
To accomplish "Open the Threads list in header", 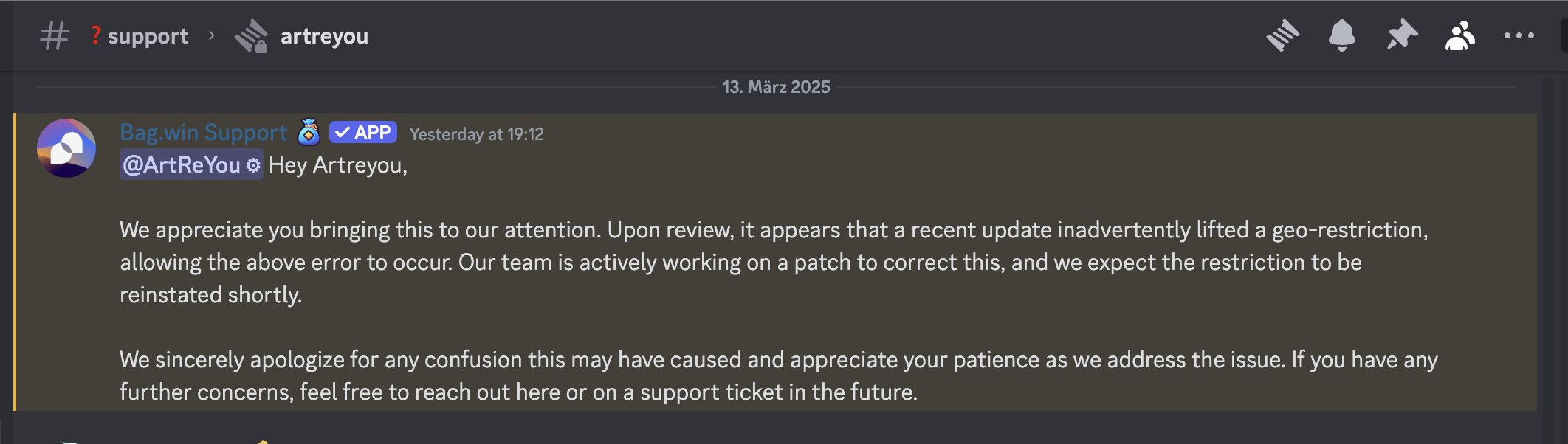I will [1283, 35].
